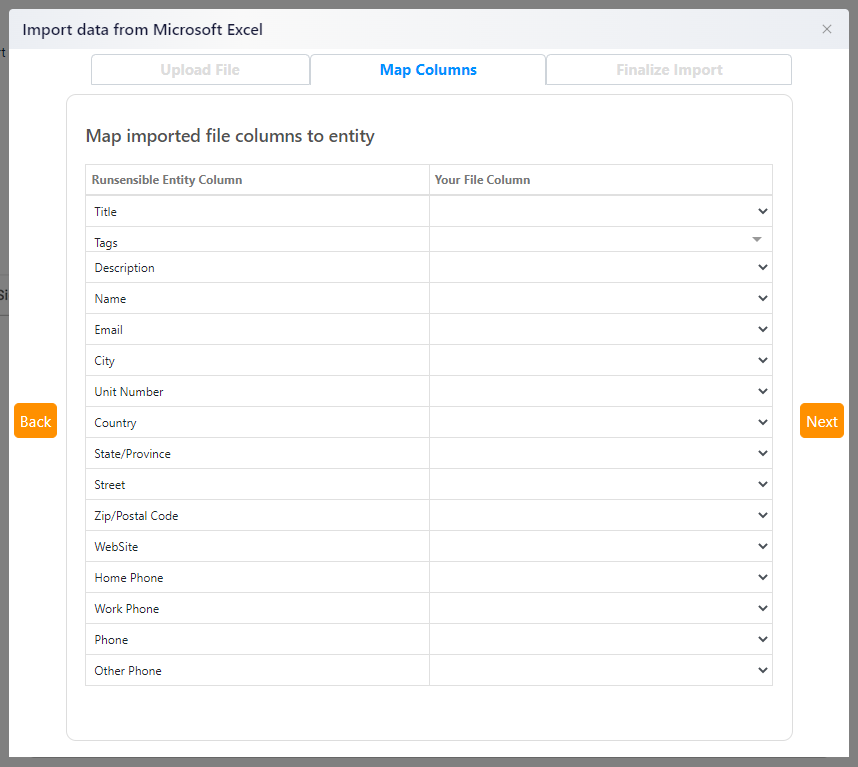This screenshot has height=767, width=858.
Task: Select a file column for Country
Action: (x=601, y=422)
